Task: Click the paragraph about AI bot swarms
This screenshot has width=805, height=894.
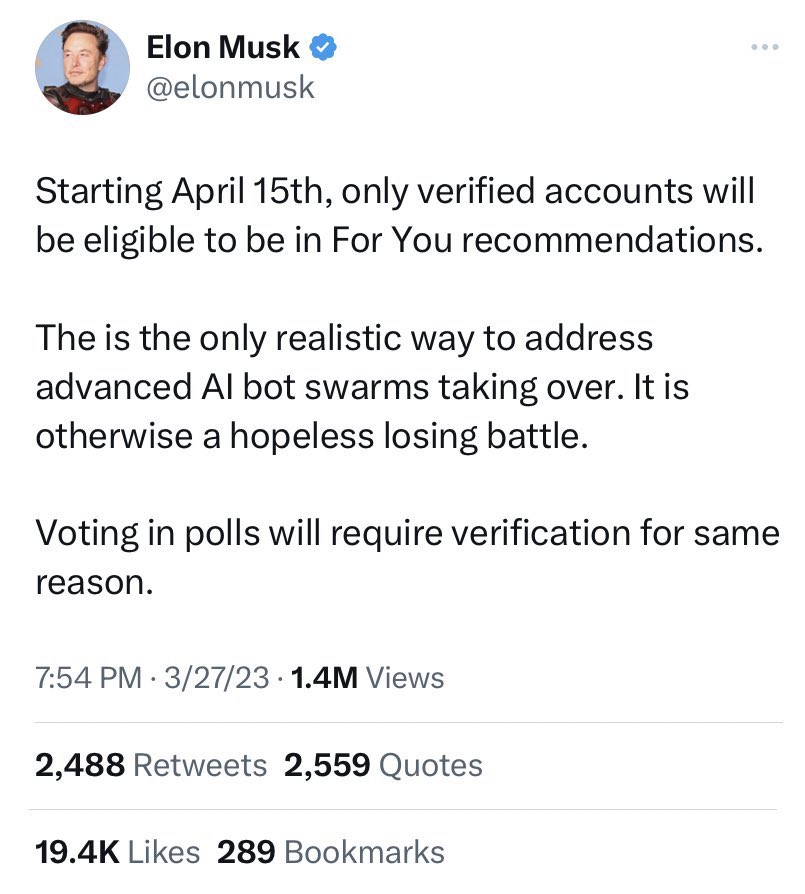Action: pyautogui.click(x=363, y=387)
